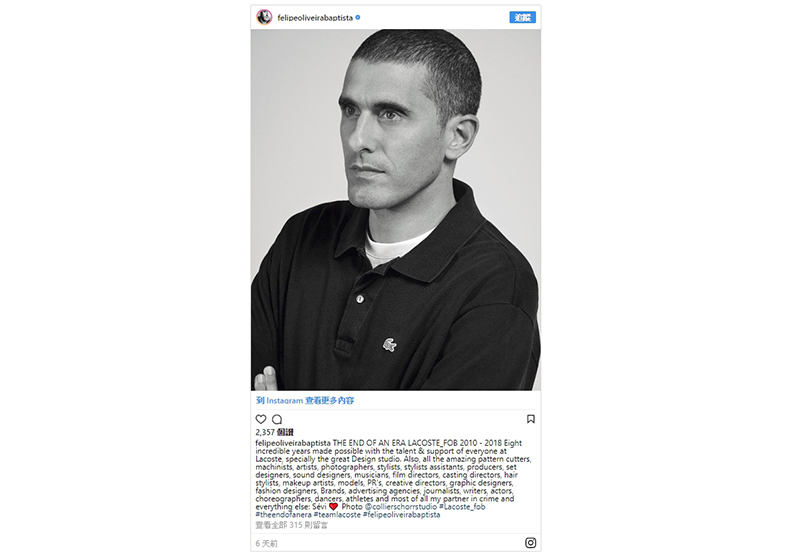
Task: Click the 6 days ago timestamp
Action: pos(266,543)
